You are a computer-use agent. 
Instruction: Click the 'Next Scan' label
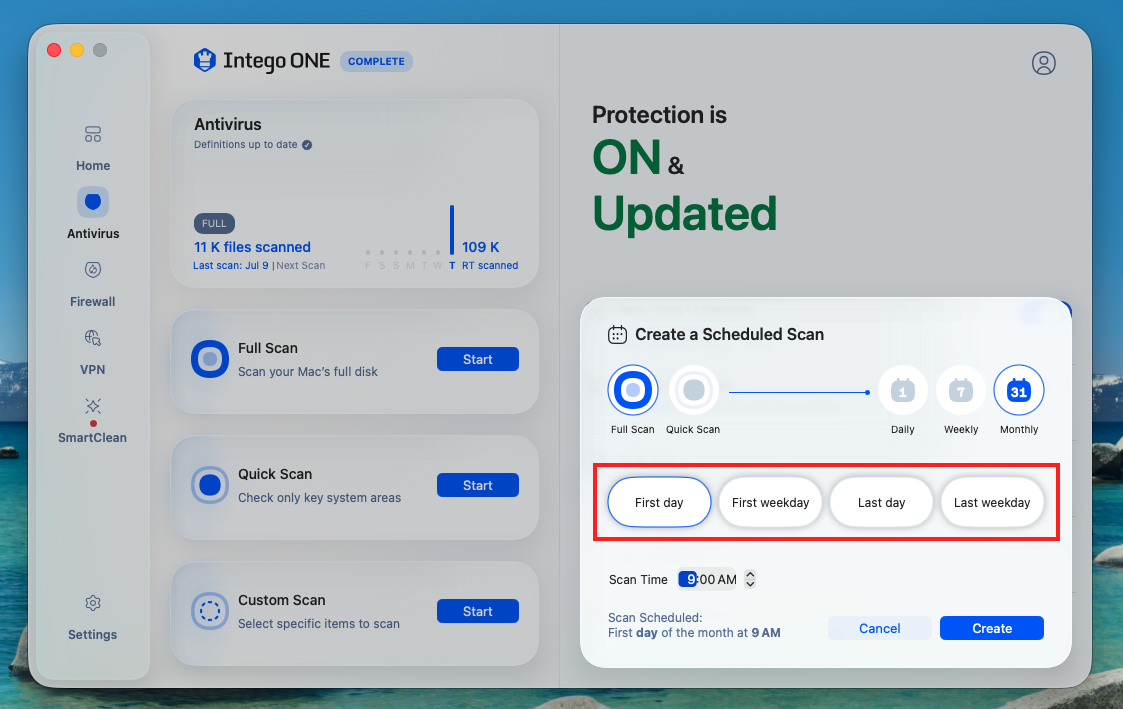(301, 266)
